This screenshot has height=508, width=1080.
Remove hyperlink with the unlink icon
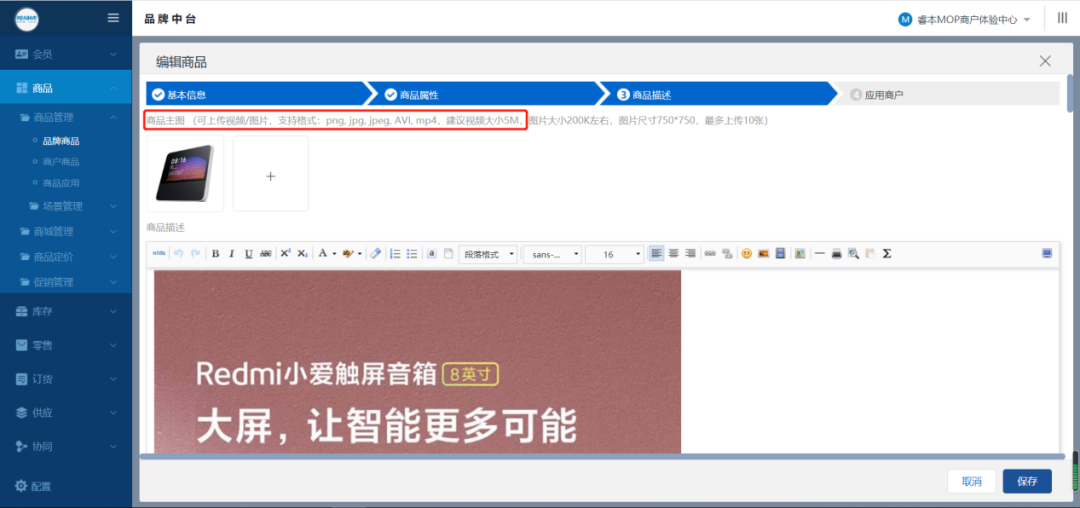(x=727, y=253)
